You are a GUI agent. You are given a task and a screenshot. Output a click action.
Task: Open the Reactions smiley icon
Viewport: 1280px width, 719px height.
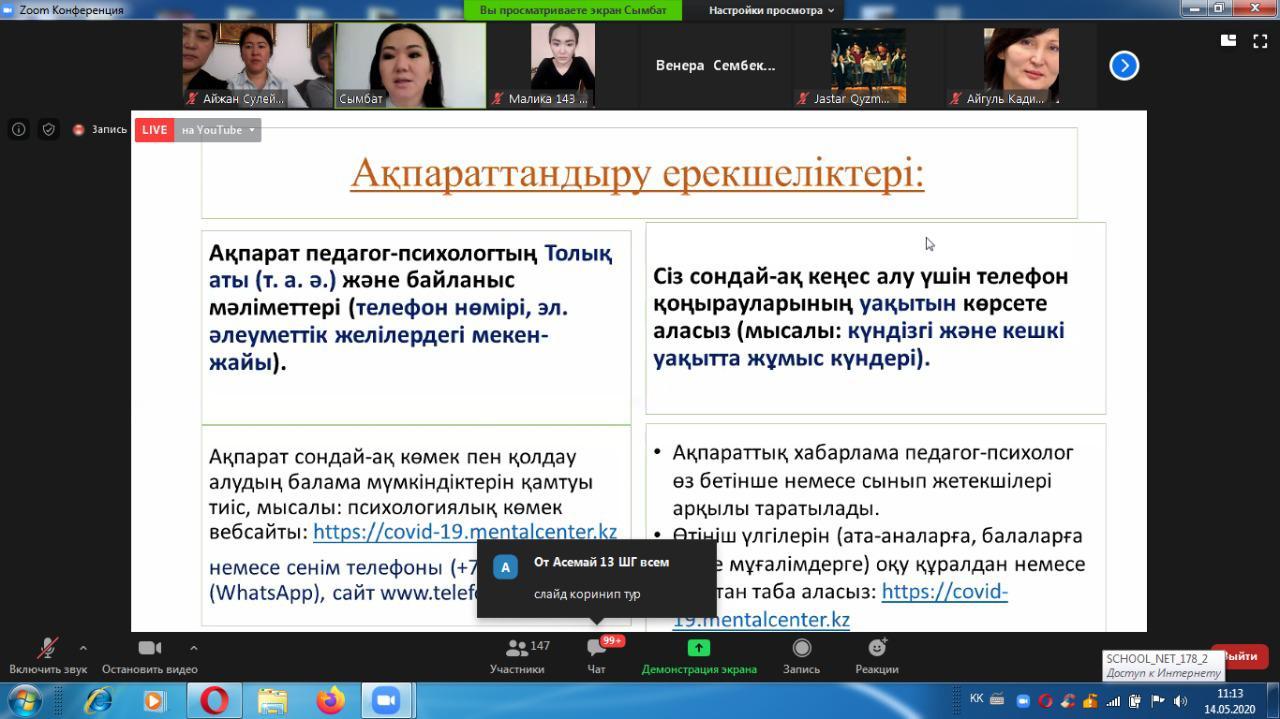876,648
